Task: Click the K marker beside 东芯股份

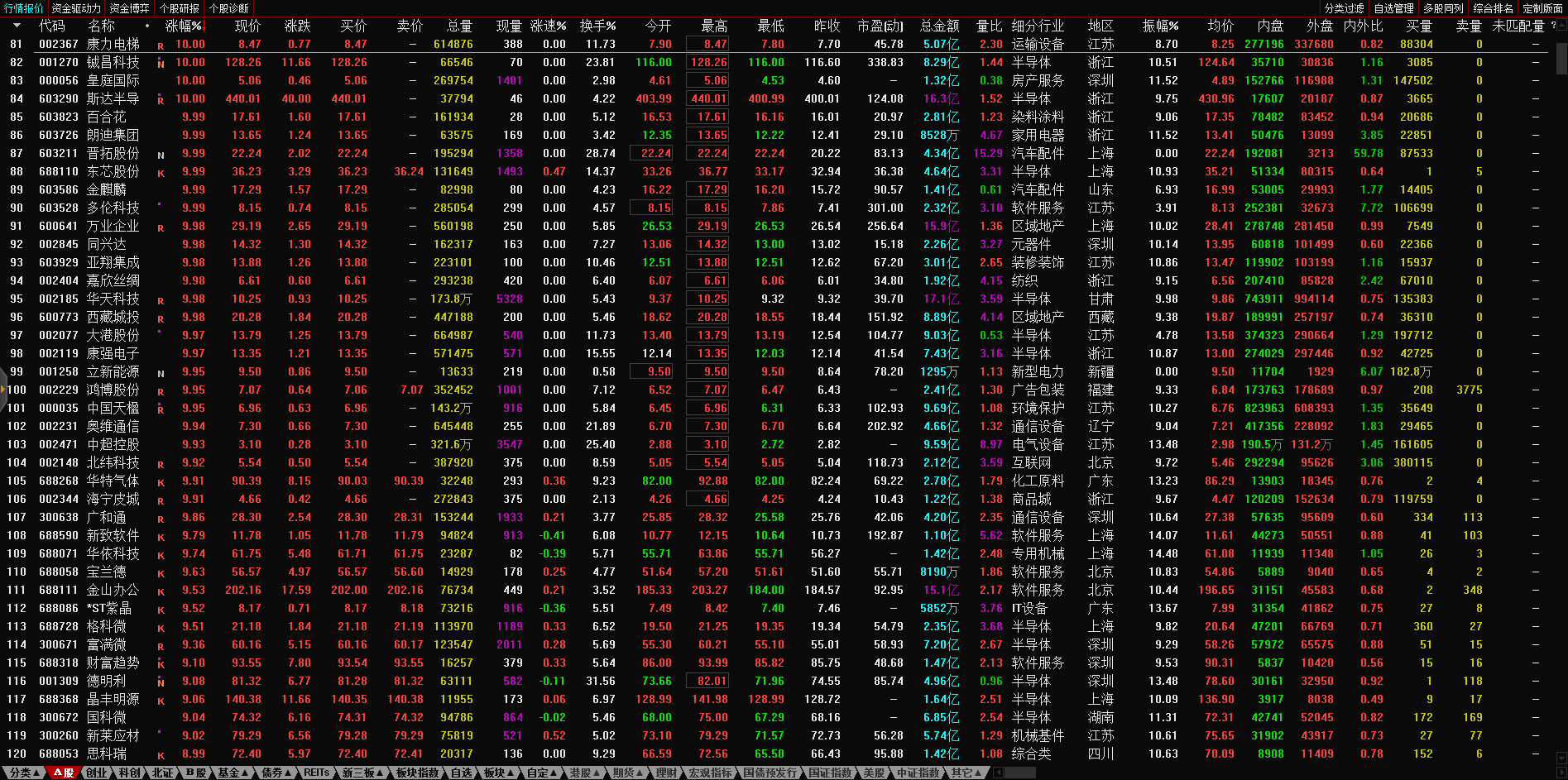Action: click(x=161, y=173)
